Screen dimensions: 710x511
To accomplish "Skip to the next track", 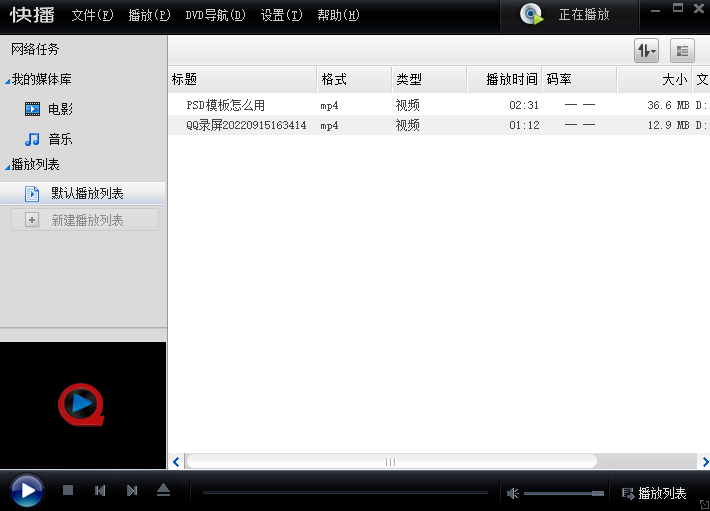I will pyautogui.click(x=132, y=491).
